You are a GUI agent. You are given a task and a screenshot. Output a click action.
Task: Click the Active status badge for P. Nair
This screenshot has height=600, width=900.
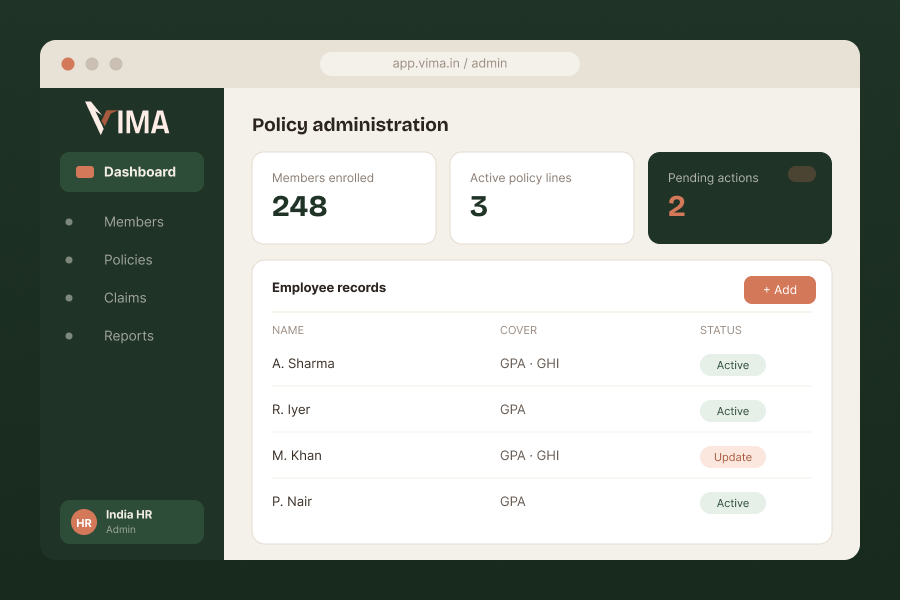(x=732, y=503)
